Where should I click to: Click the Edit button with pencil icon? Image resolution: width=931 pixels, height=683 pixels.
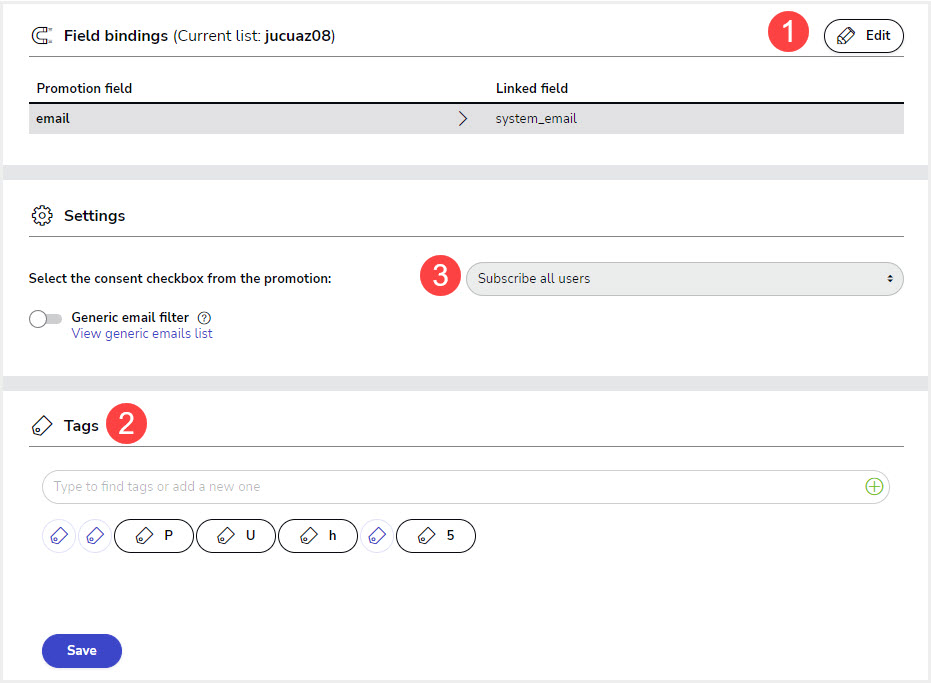[863, 36]
